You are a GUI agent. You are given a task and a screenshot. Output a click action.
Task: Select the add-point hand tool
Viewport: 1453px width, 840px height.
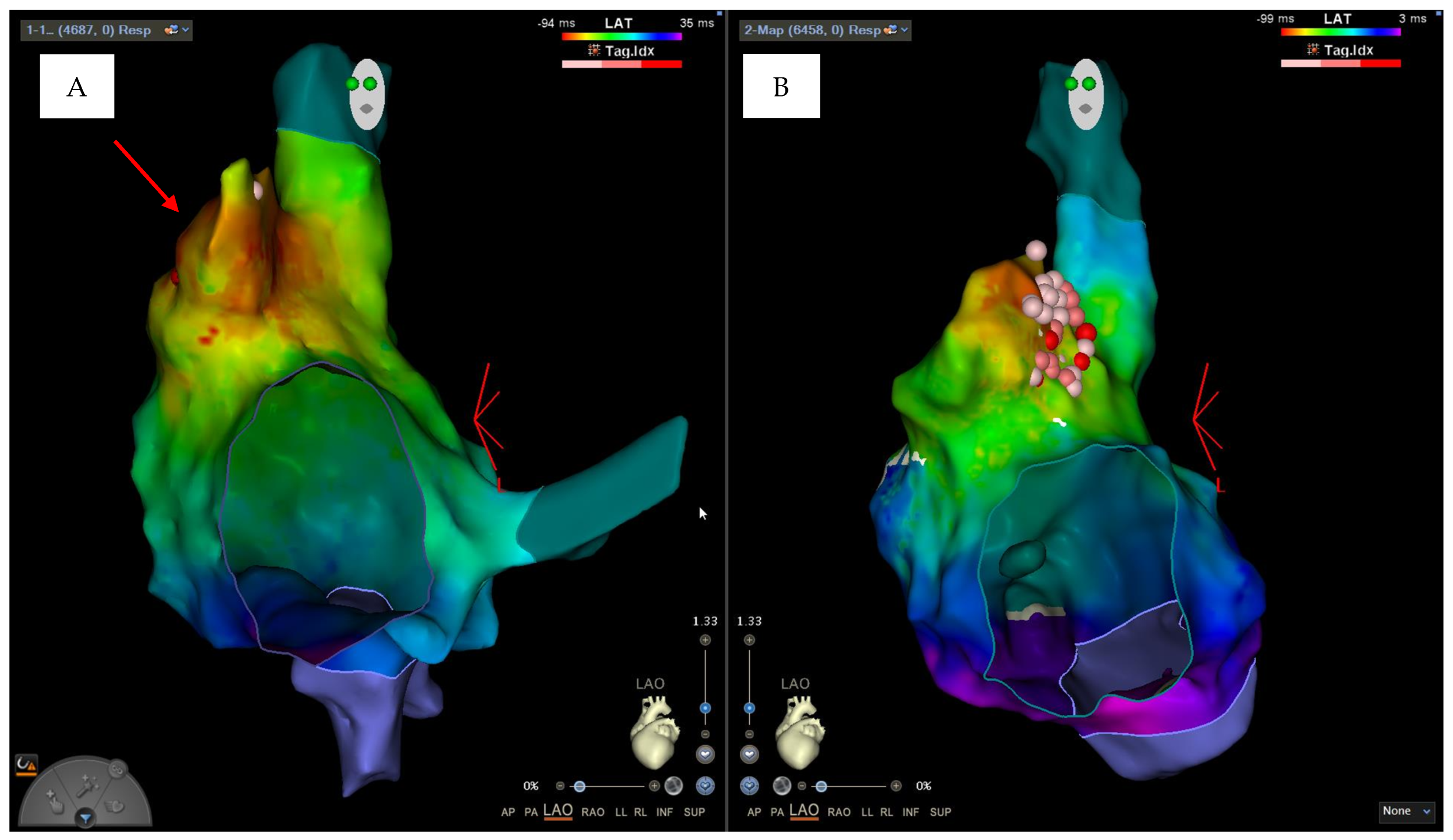click(55, 801)
